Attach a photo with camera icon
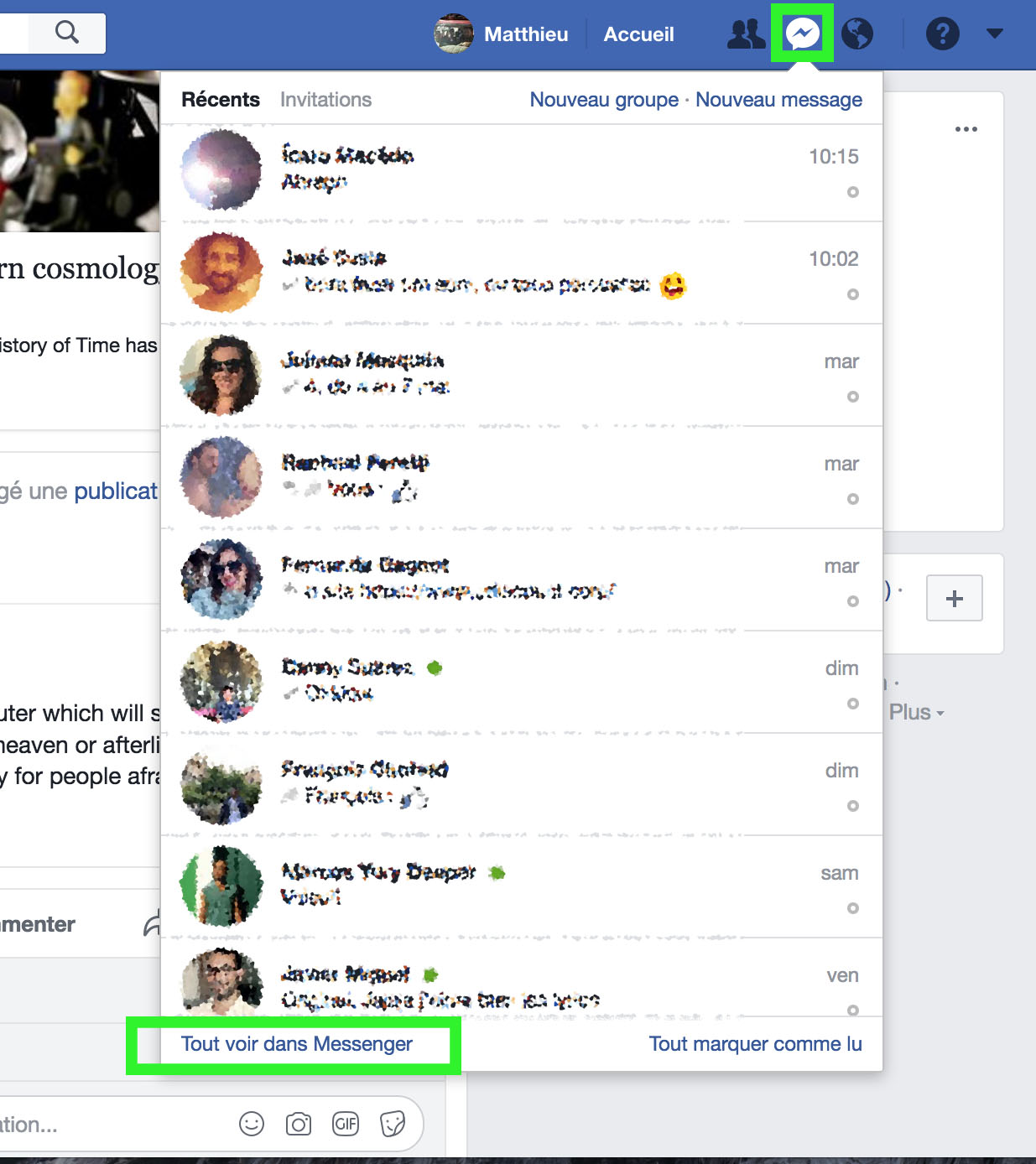 click(x=299, y=1124)
